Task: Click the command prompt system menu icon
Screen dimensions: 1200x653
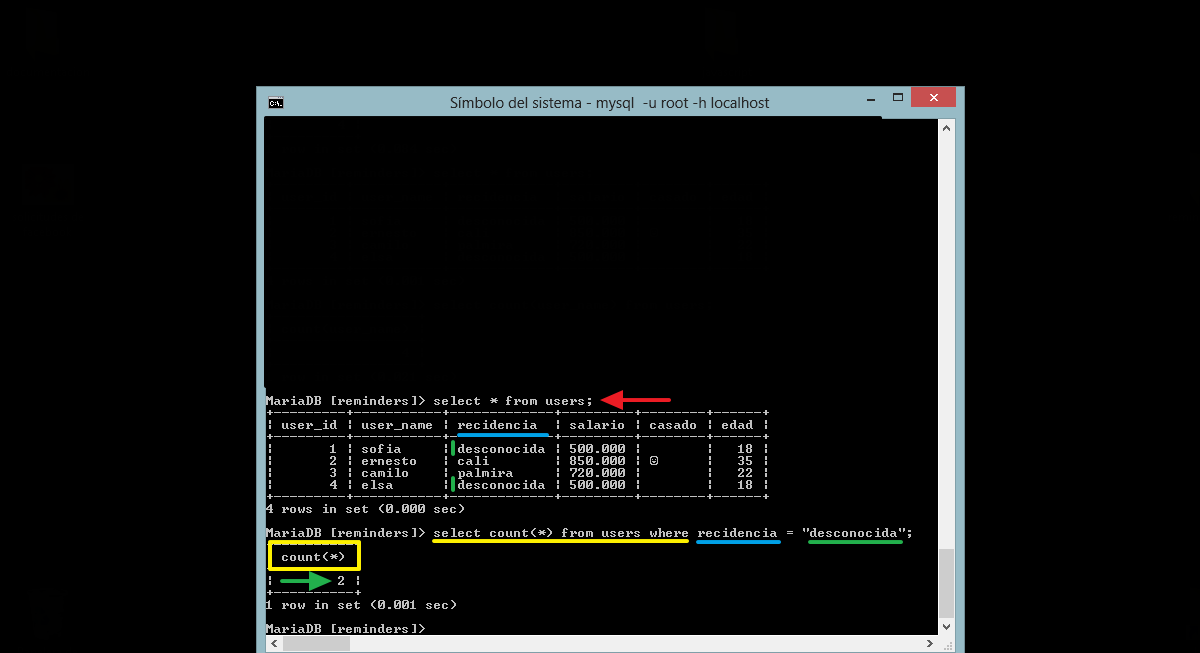Action: pos(275,102)
